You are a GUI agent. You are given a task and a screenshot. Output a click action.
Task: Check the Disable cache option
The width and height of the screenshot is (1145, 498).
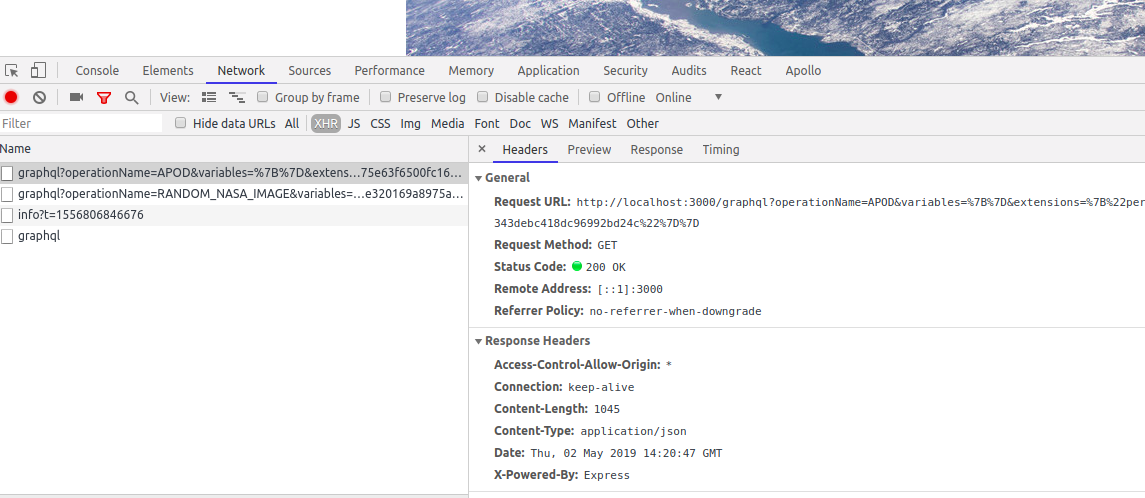click(482, 97)
